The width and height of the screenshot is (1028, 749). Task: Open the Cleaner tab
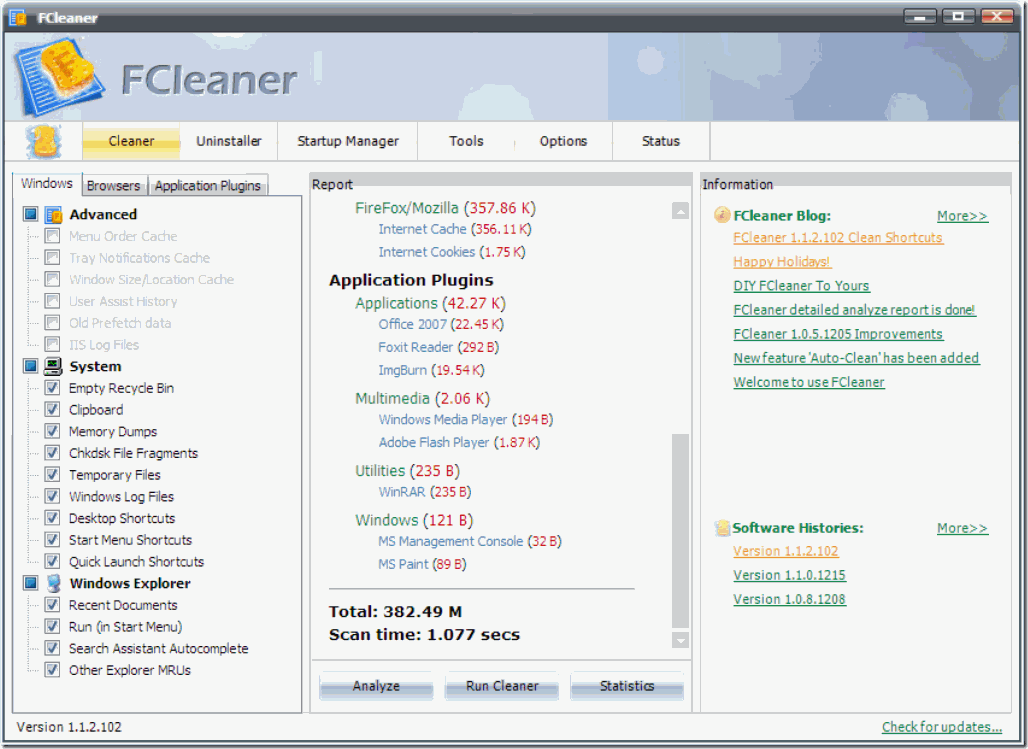pos(131,141)
